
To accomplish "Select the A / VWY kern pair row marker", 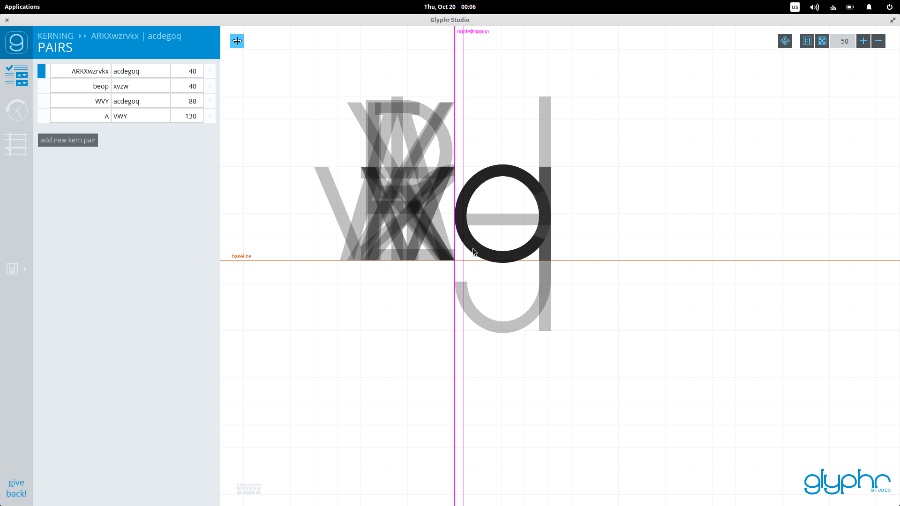I will pos(42,116).
